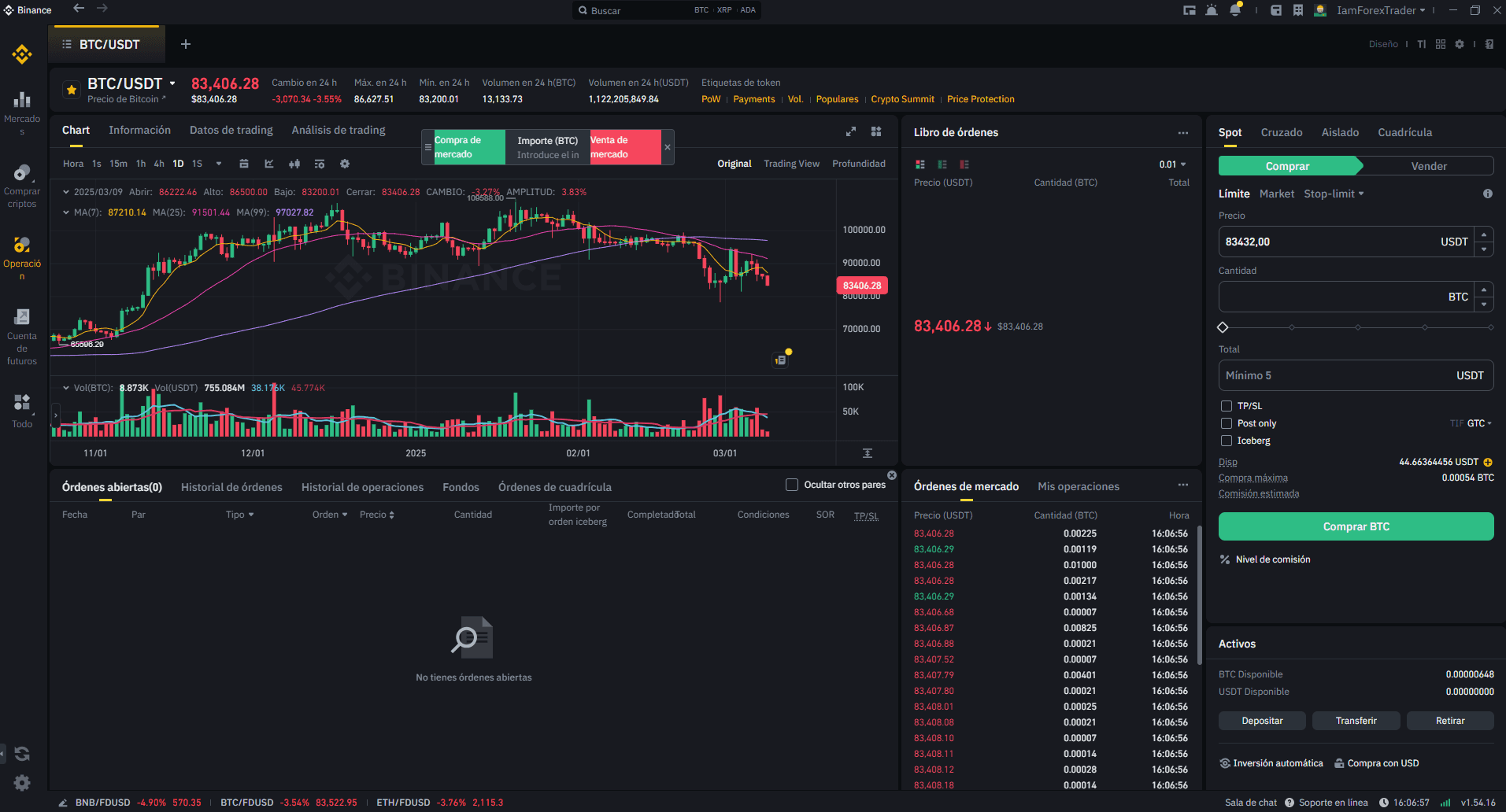This screenshot has height=812, width=1506.
Task: Check Ocultar otros pares
Action: [792, 485]
